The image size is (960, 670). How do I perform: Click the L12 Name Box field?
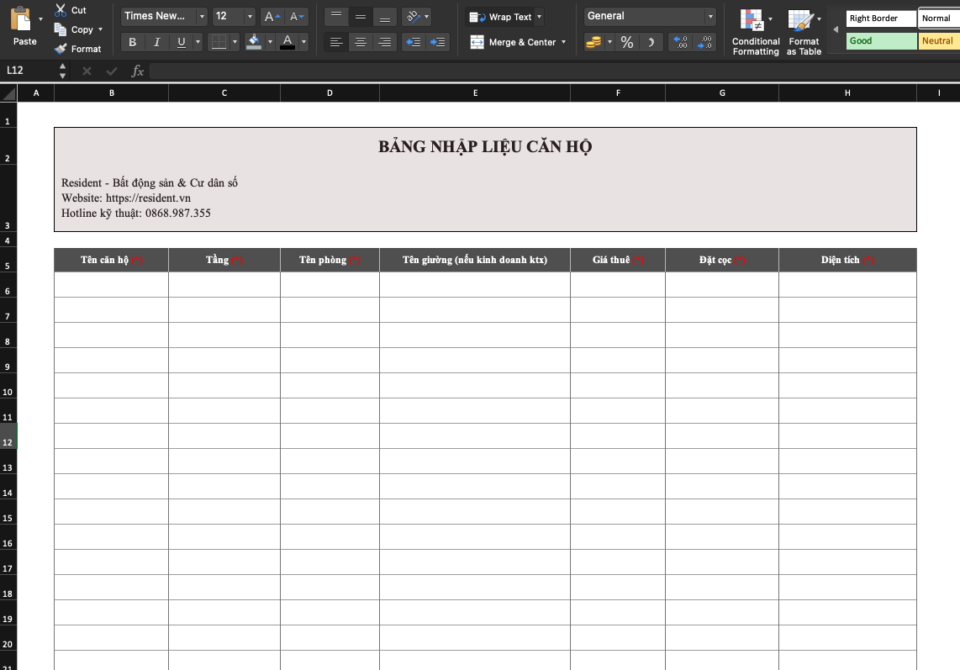[30, 71]
